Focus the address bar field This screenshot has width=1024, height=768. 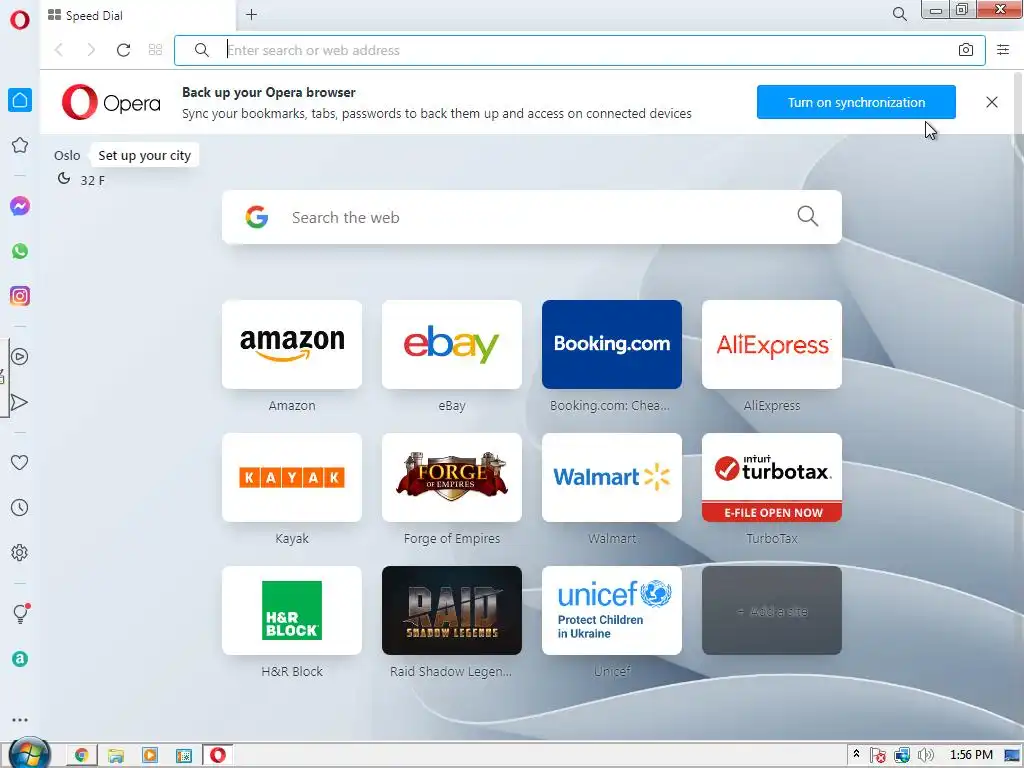(580, 50)
